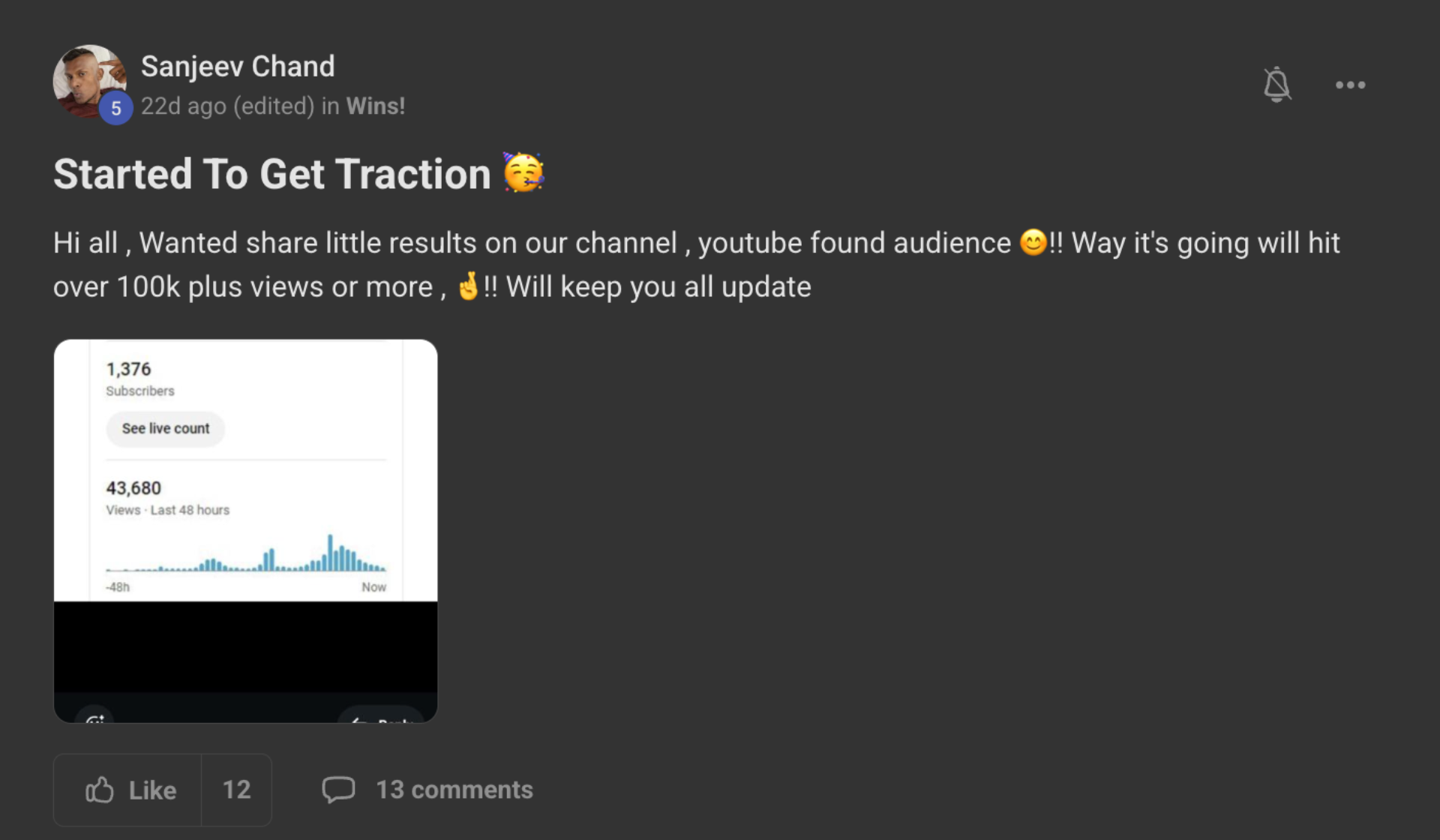Open the 13 comments link
The width and height of the screenshot is (1440, 840).
coord(454,790)
